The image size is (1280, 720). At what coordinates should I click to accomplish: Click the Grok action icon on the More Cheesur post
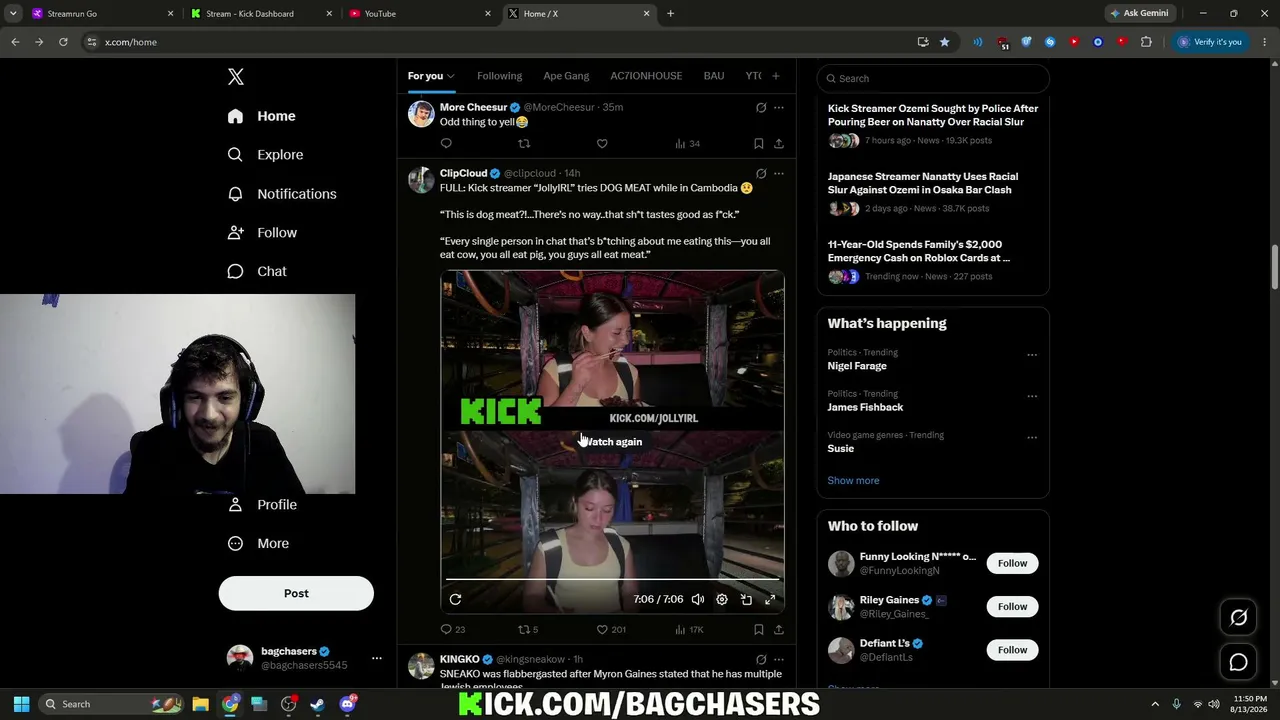tap(761, 107)
